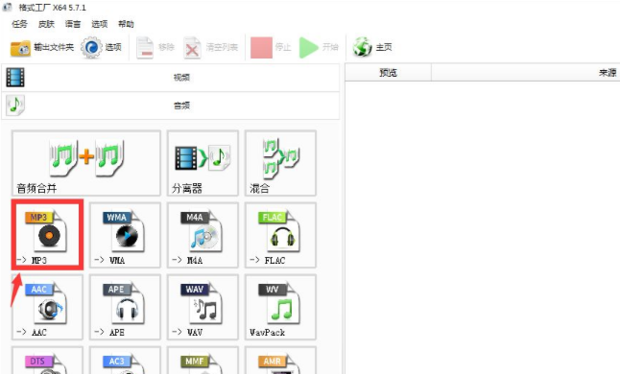Choose the AC3 conversion format
This screenshot has height=374, width=620.
pyautogui.click(x=125, y=361)
